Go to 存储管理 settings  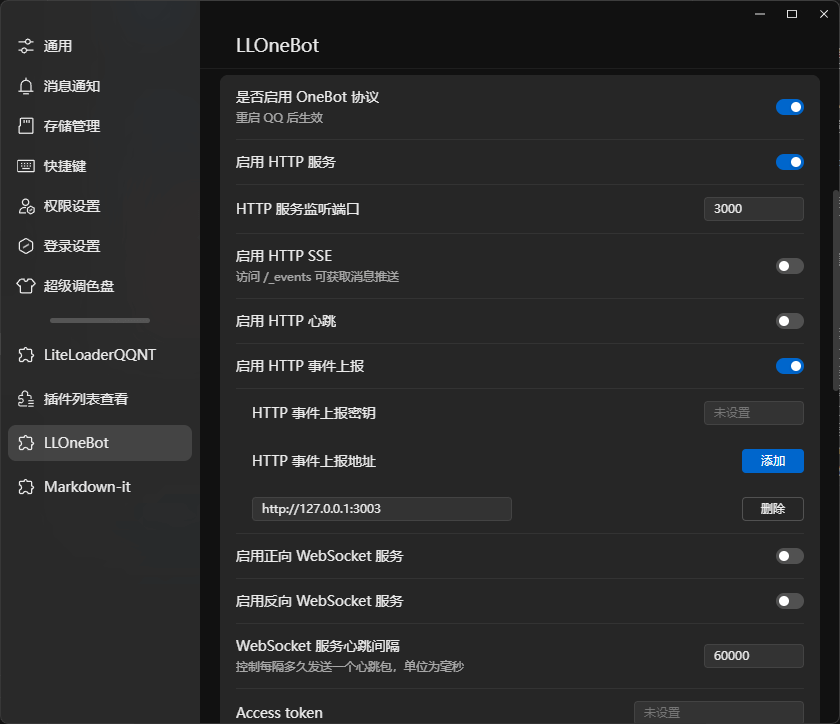pos(100,126)
